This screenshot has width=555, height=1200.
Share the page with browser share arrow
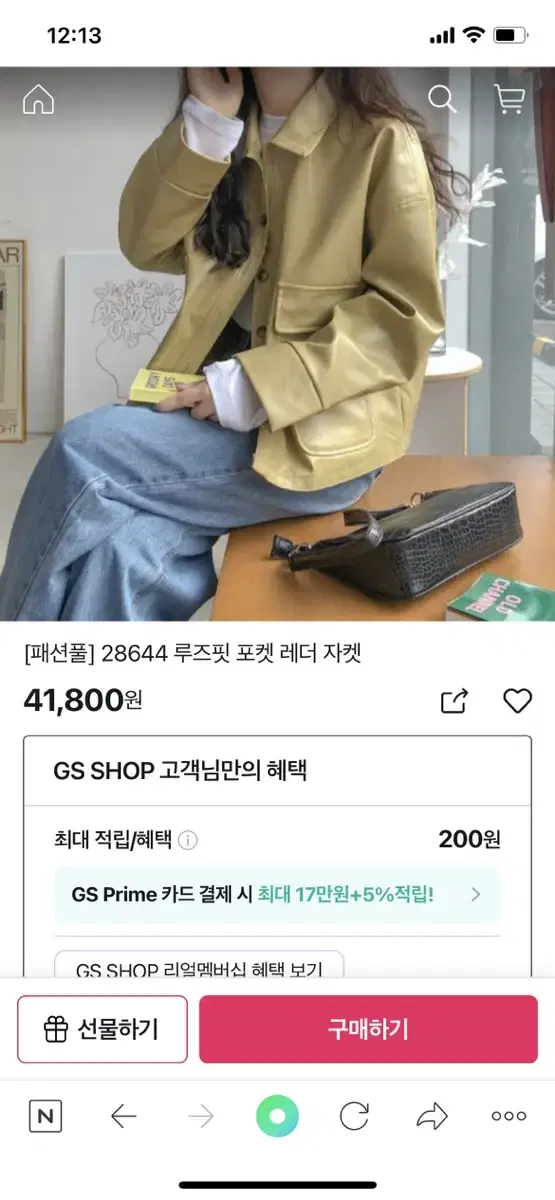coord(432,1117)
